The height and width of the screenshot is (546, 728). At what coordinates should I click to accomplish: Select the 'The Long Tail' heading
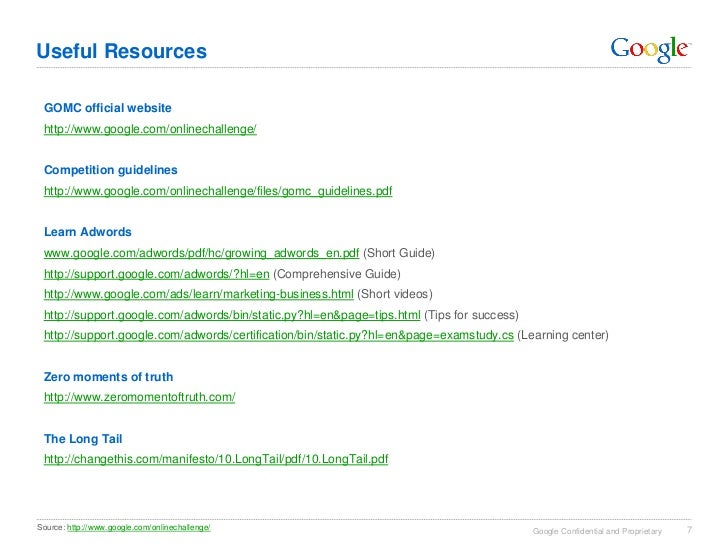(x=83, y=439)
